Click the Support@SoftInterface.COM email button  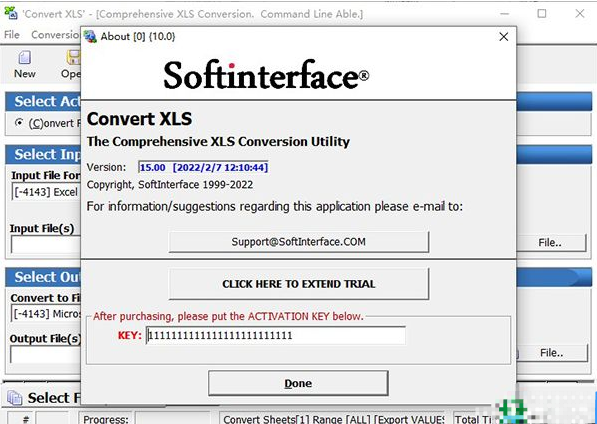point(299,242)
